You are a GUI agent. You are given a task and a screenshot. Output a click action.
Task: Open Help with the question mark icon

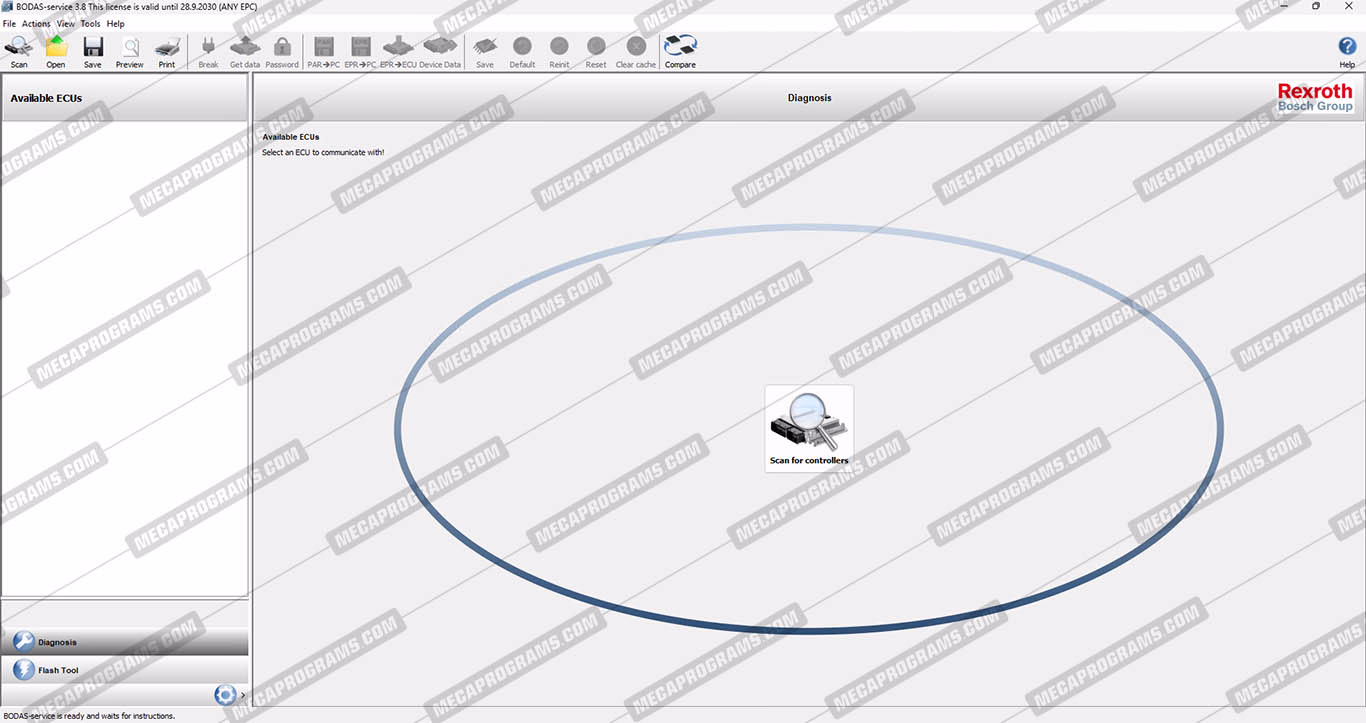1347,51
